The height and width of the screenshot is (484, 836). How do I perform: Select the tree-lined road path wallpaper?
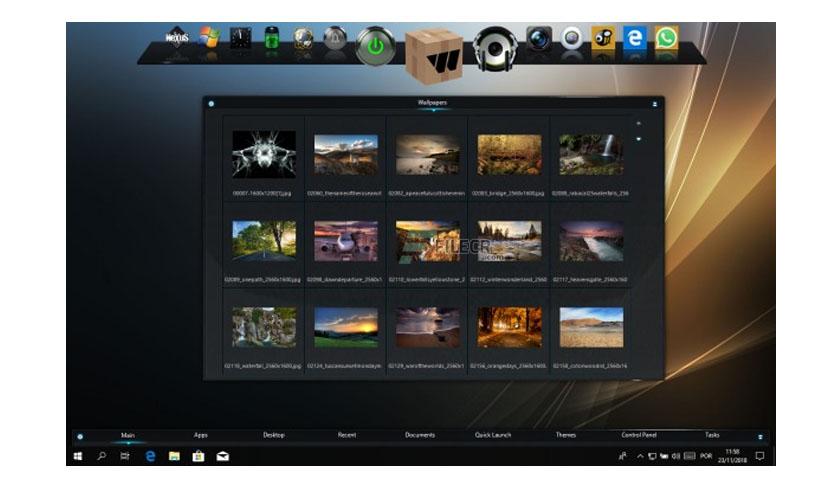coord(264,240)
